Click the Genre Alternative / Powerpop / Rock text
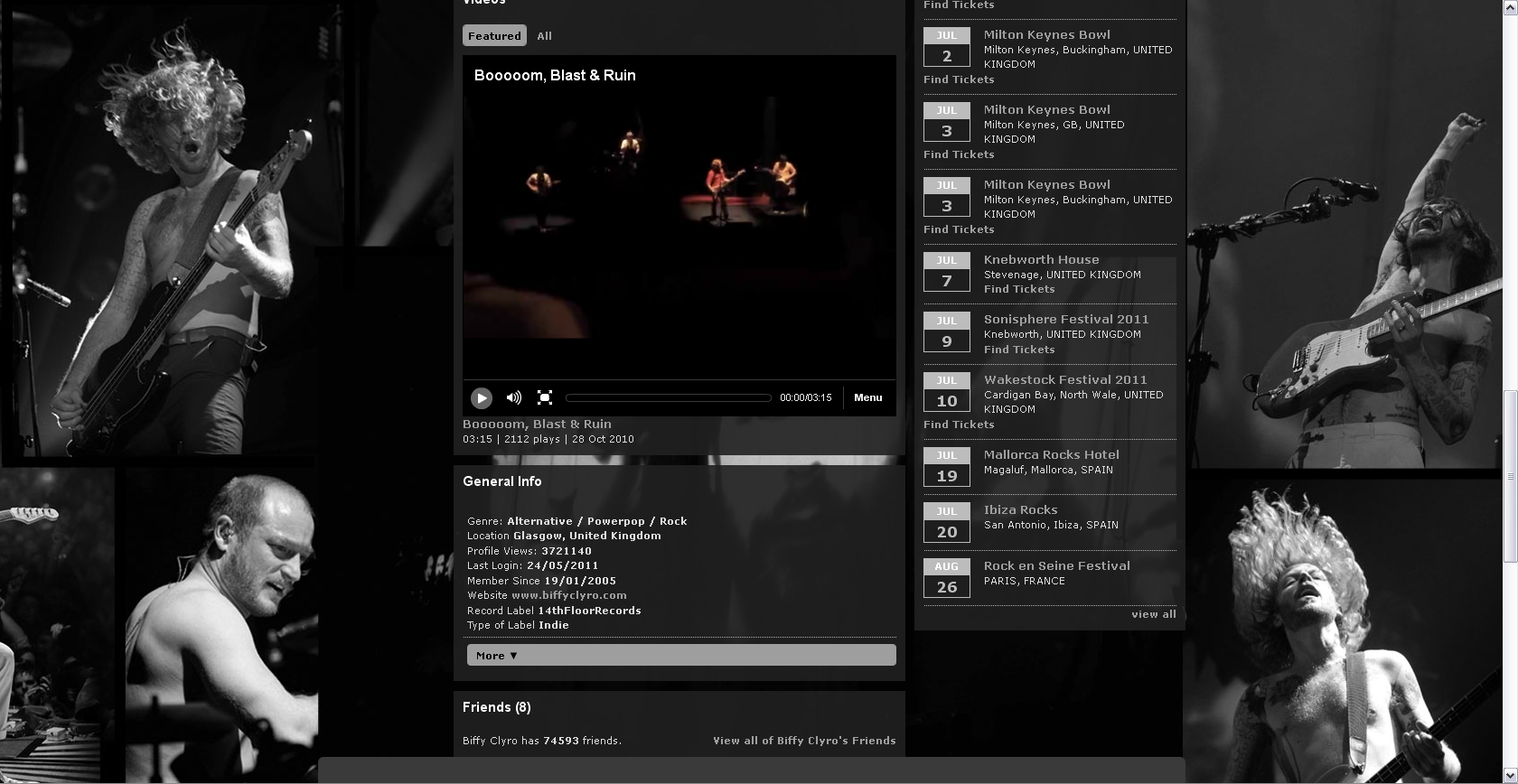Viewport: 1518px width, 784px height. pos(576,521)
